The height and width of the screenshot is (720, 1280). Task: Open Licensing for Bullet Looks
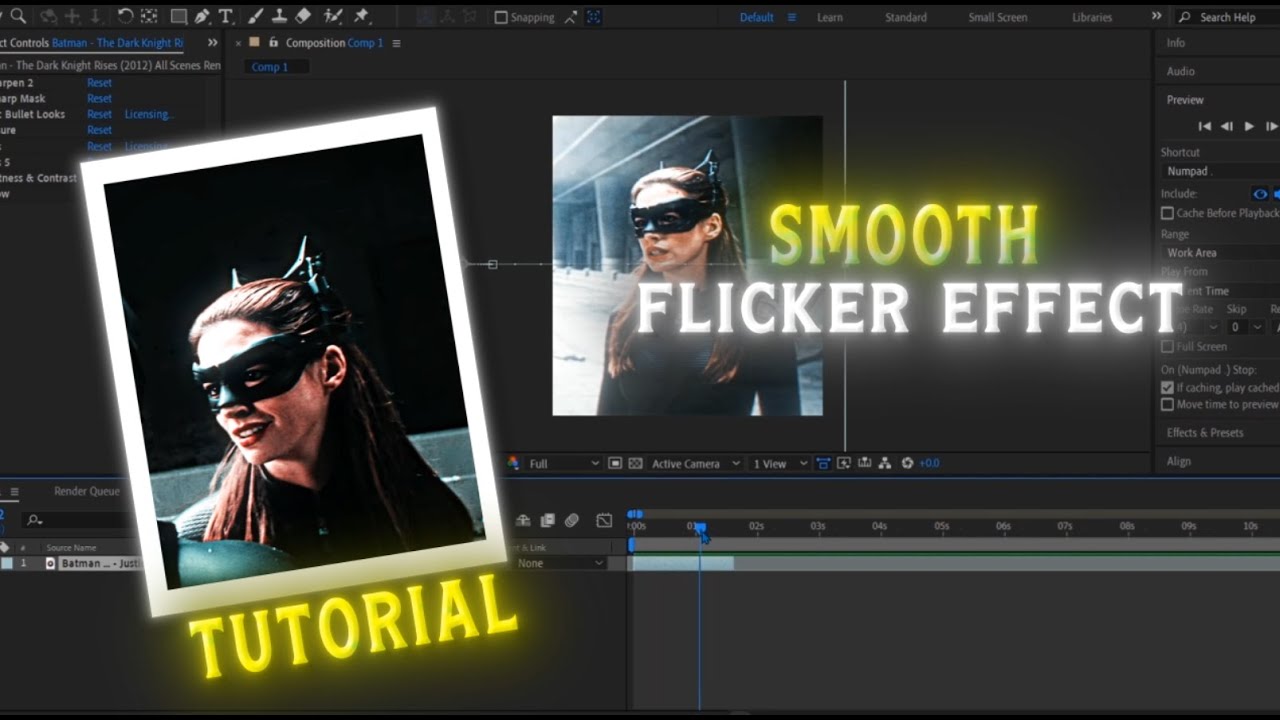pyautogui.click(x=149, y=114)
